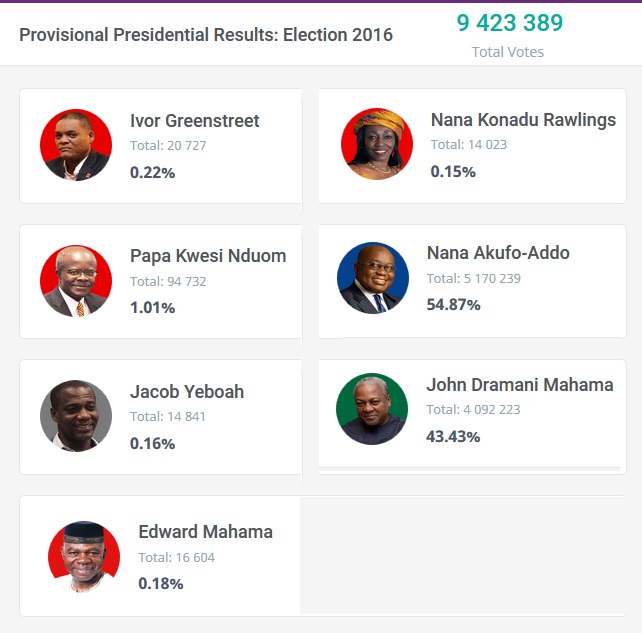Click Akufo-Addo's 54.87% percentage
Image resolution: width=642 pixels, height=633 pixels.
[x=453, y=304]
